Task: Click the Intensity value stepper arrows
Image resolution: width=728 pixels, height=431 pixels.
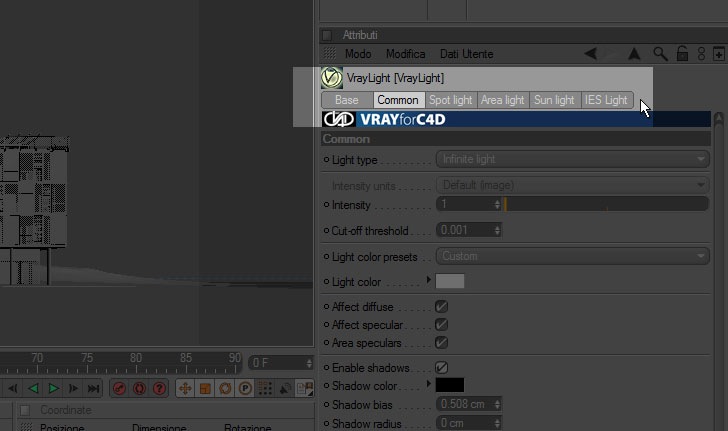Action: 497,204
